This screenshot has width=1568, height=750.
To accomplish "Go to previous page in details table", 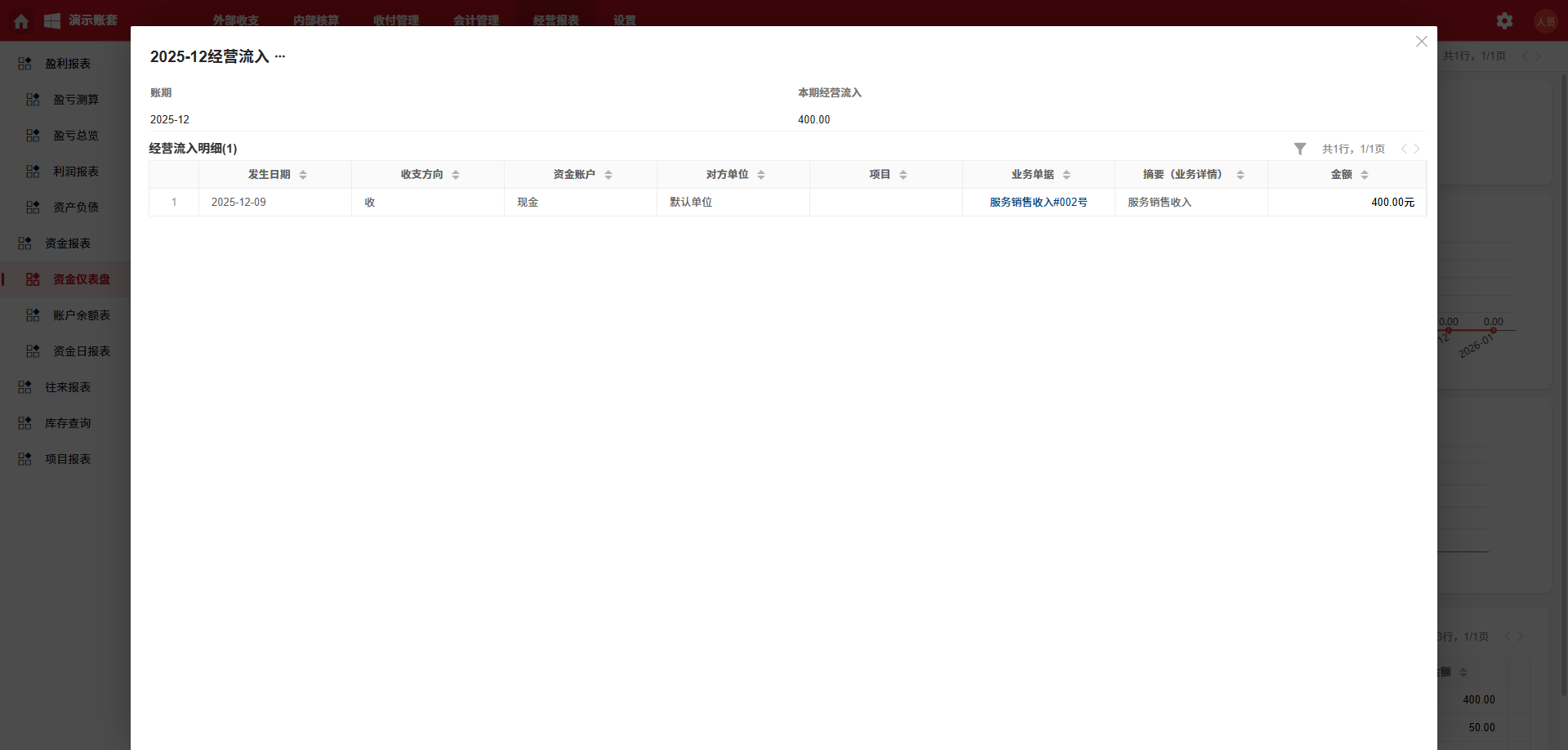I will coord(1404,149).
